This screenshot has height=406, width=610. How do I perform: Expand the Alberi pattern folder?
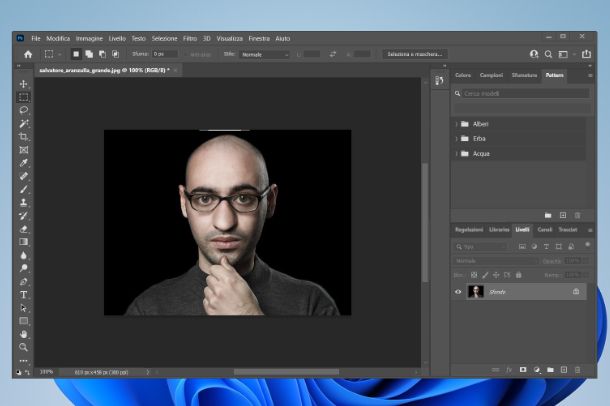click(456, 124)
